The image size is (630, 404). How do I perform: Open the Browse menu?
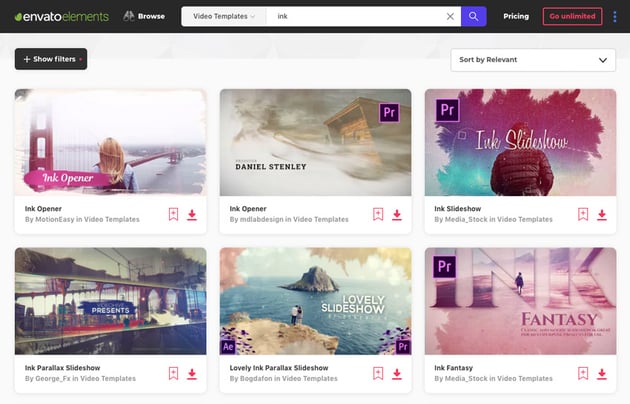(144, 16)
